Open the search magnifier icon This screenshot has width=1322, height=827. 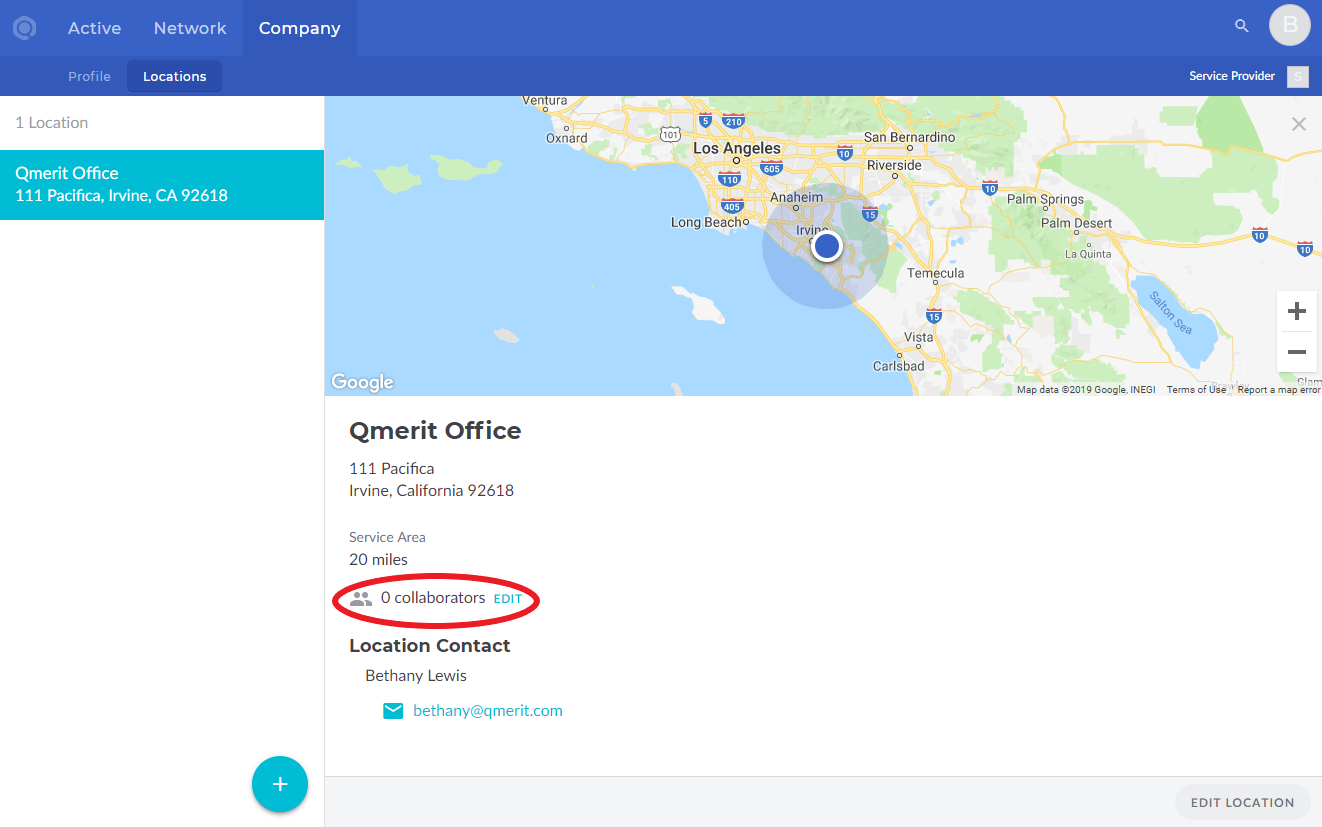pos(1242,26)
